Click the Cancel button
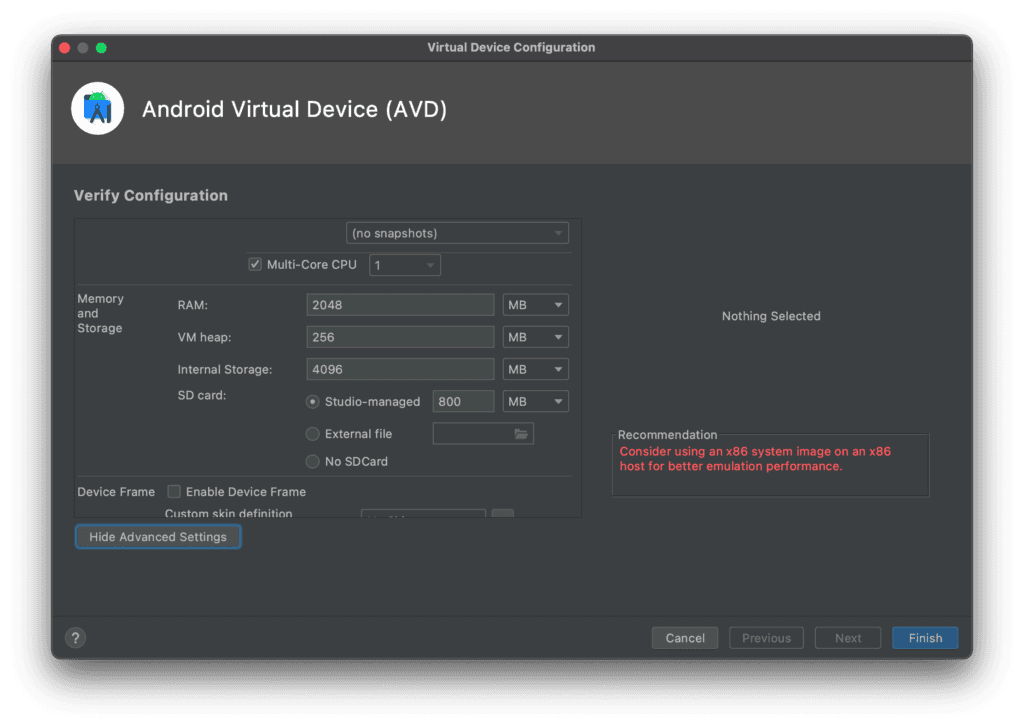This screenshot has width=1024, height=727. 685,638
